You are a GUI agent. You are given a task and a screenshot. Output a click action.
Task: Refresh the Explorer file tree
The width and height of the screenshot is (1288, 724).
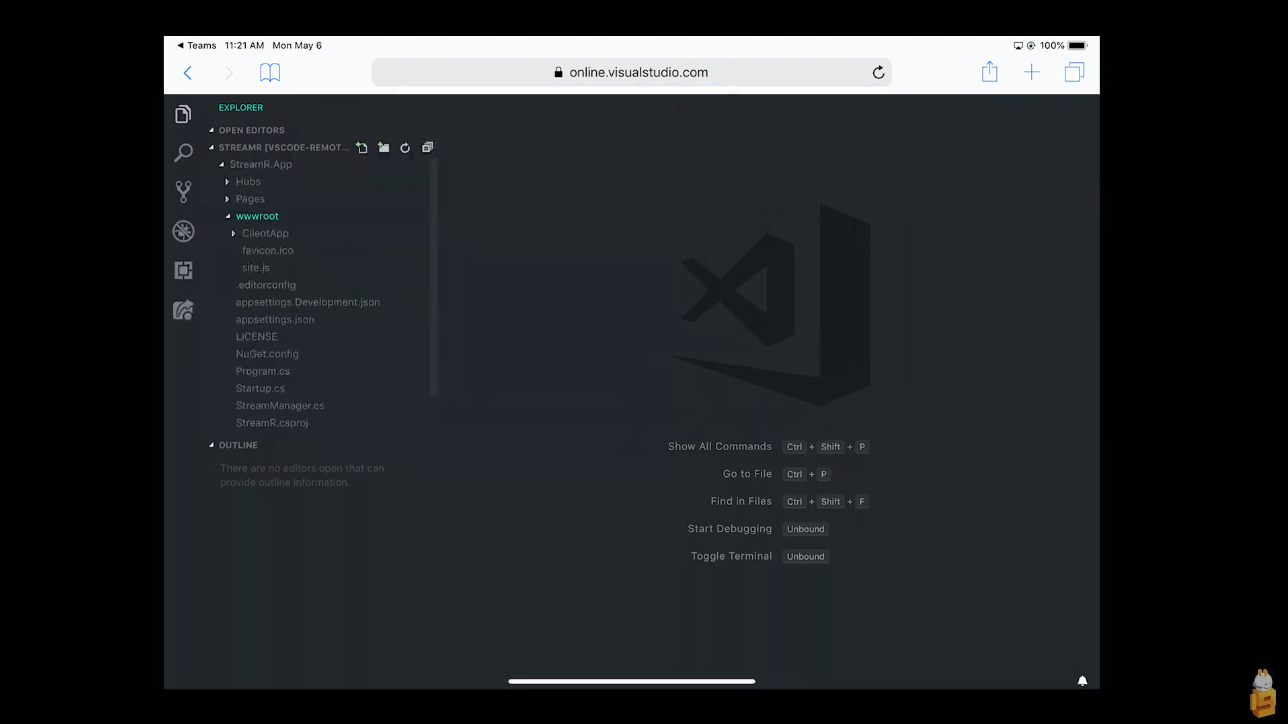[405, 148]
